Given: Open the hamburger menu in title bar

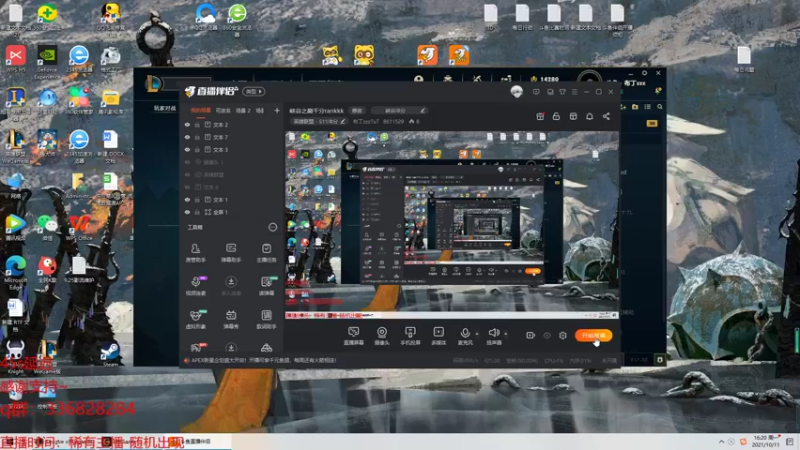Looking at the screenshot, I should tap(574, 92).
